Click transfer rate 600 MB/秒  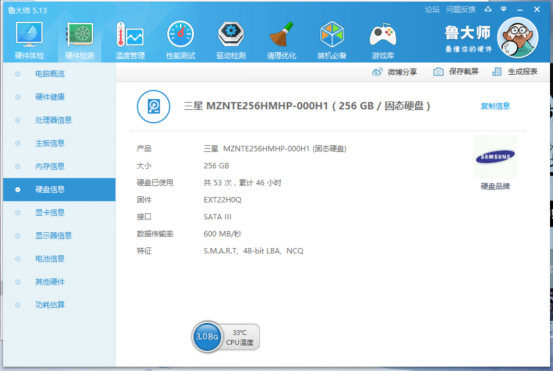coord(222,233)
